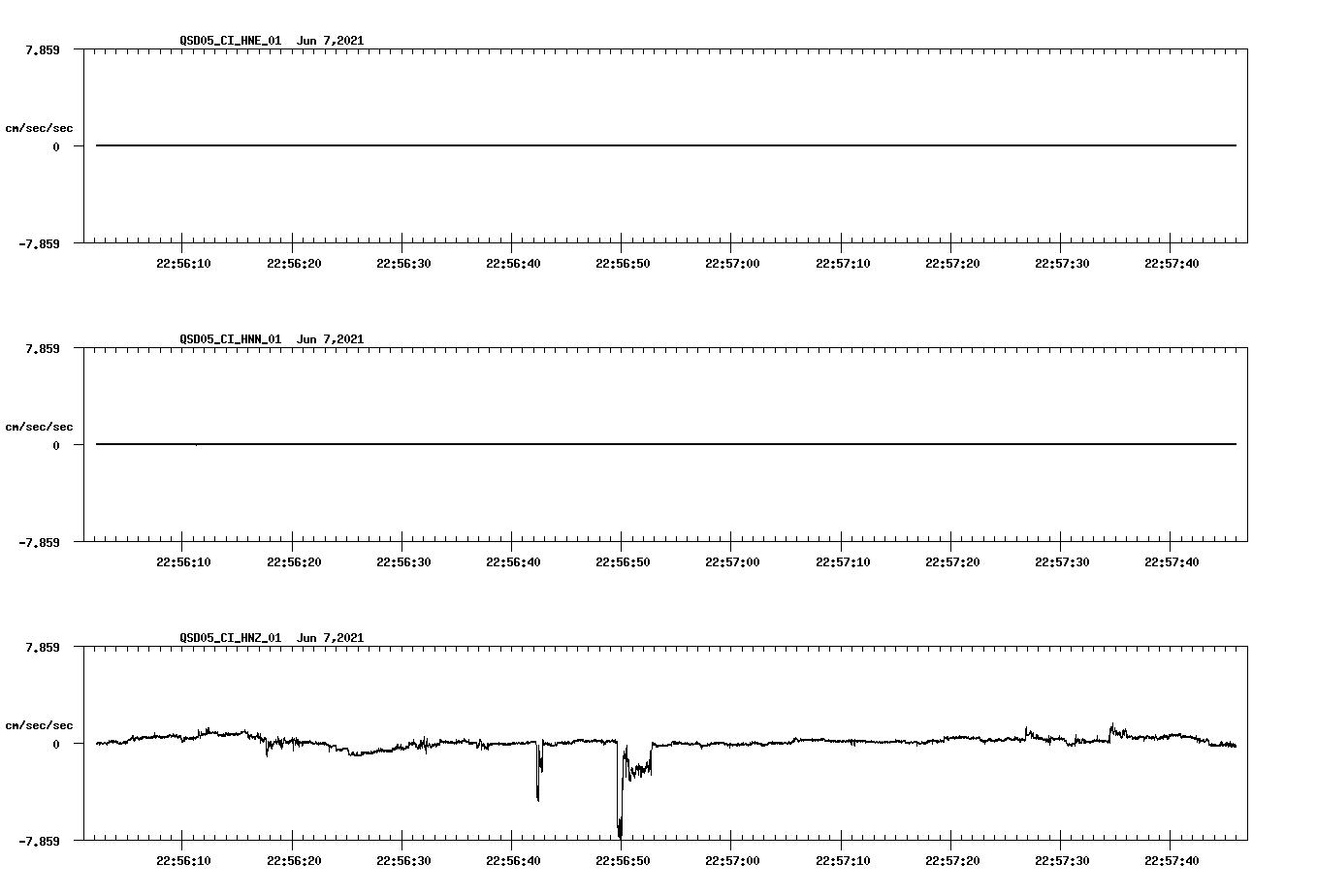1317x896 pixels.
Task: Click the HNE plot's -7.859 lower limit
Action: 40,243
